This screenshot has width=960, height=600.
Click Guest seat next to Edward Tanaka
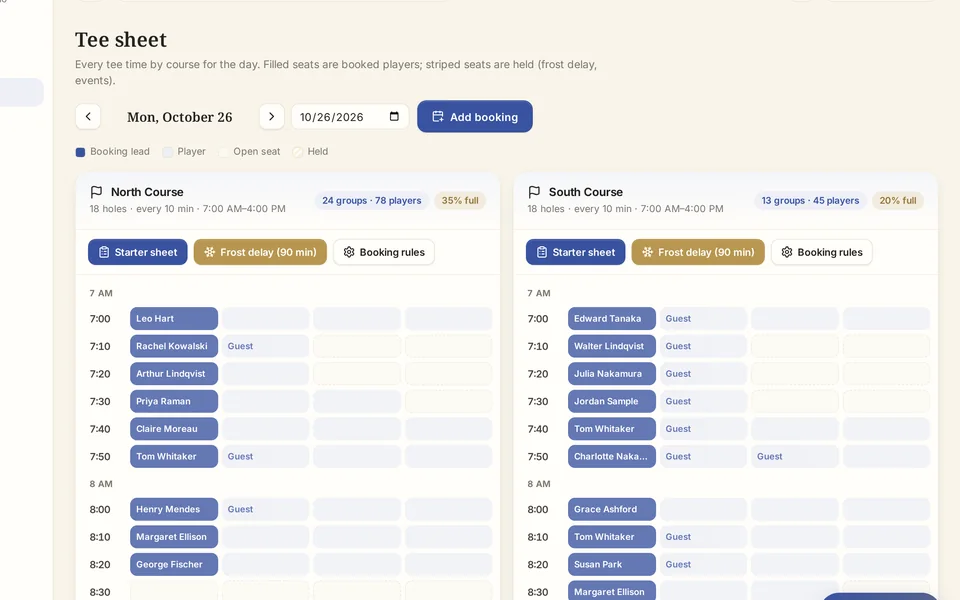703,318
